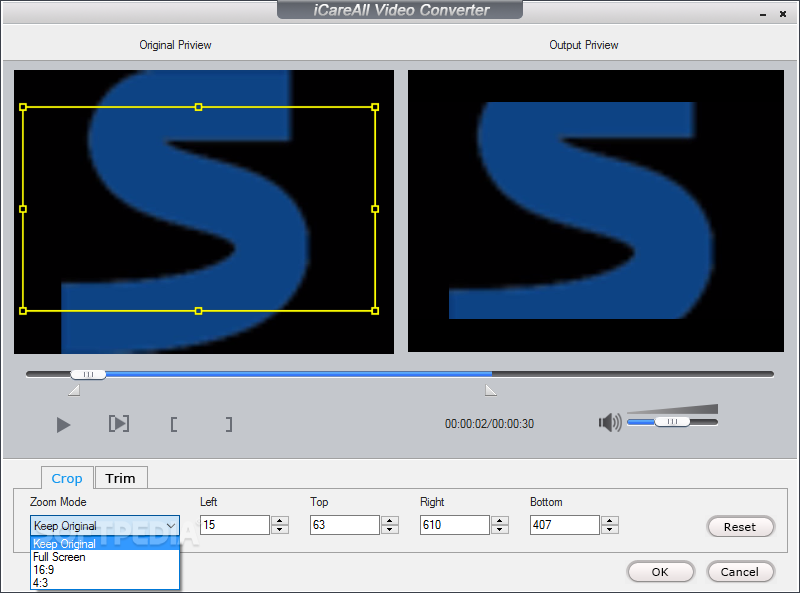Increase the Left crop value
The image size is (800, 593).
point(280,521)
